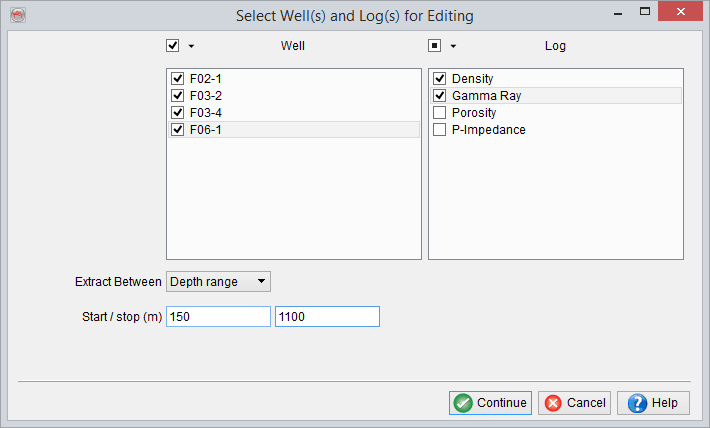This screenshot has width=710, height=428.
Task: Maximize the dialog window
Action: 645,13
